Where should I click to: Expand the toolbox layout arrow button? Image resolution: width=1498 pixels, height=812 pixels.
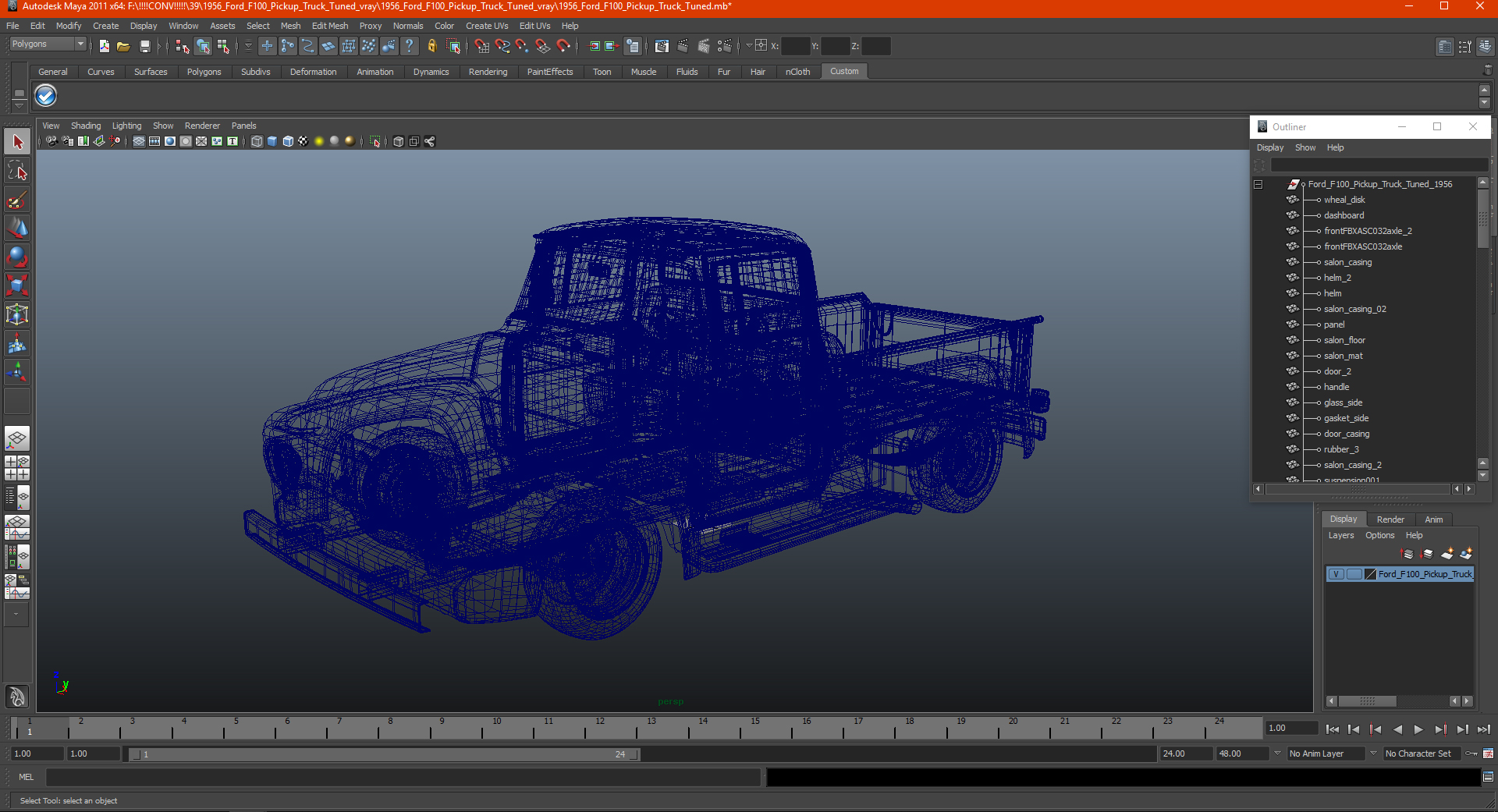pyautogui.click(x=16, y=615)
